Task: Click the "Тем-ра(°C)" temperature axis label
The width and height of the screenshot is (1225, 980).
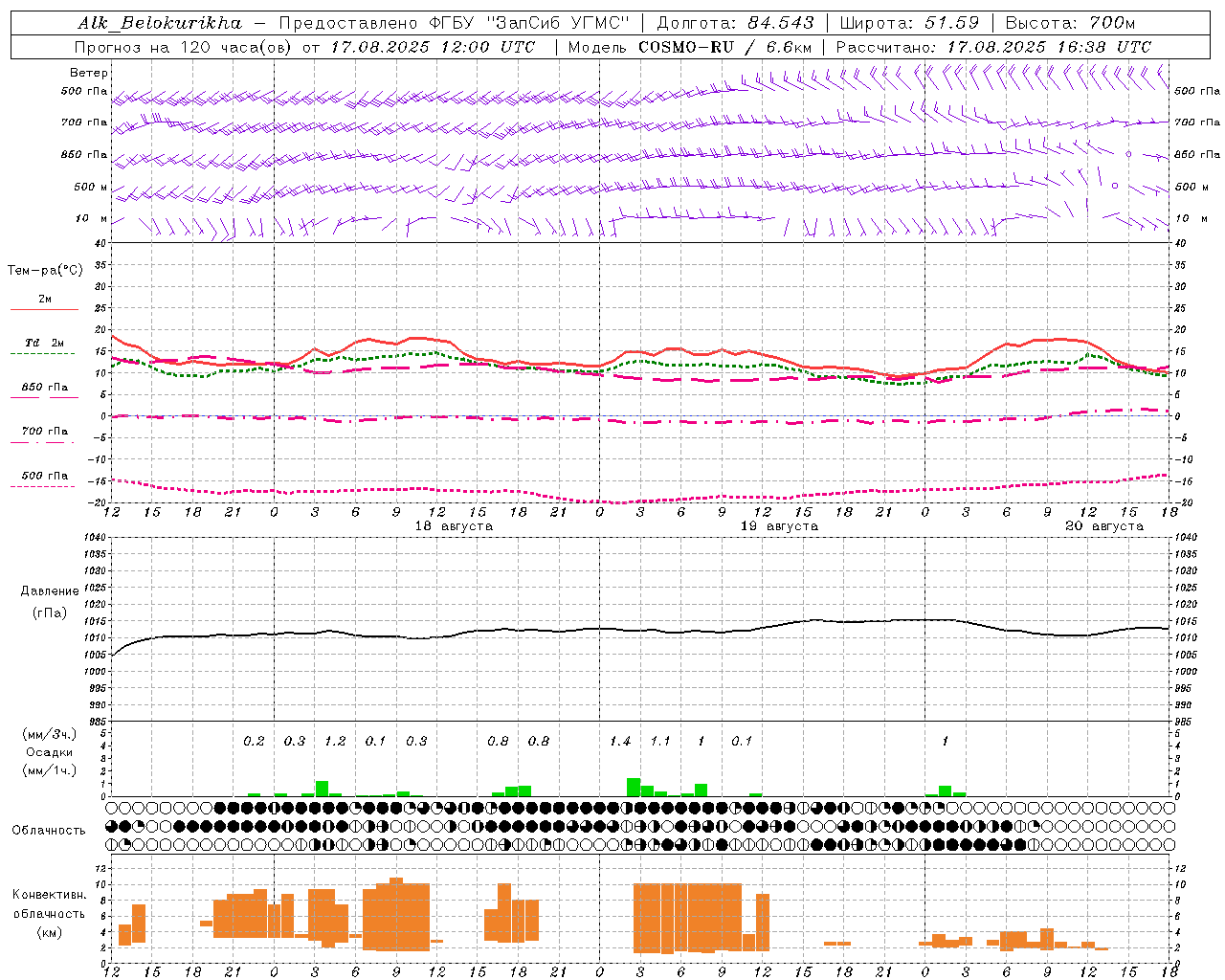Action: pos(45,271)
